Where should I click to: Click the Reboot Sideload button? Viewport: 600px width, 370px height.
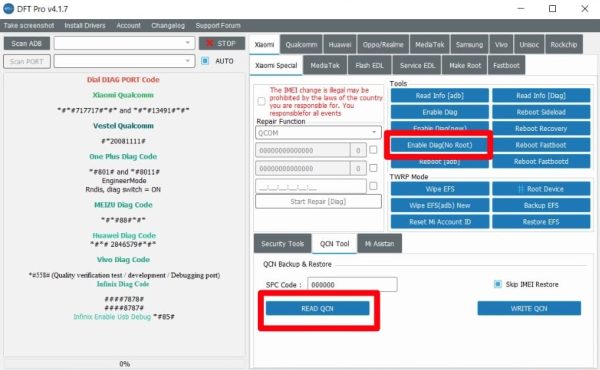(x=541, y=112)
